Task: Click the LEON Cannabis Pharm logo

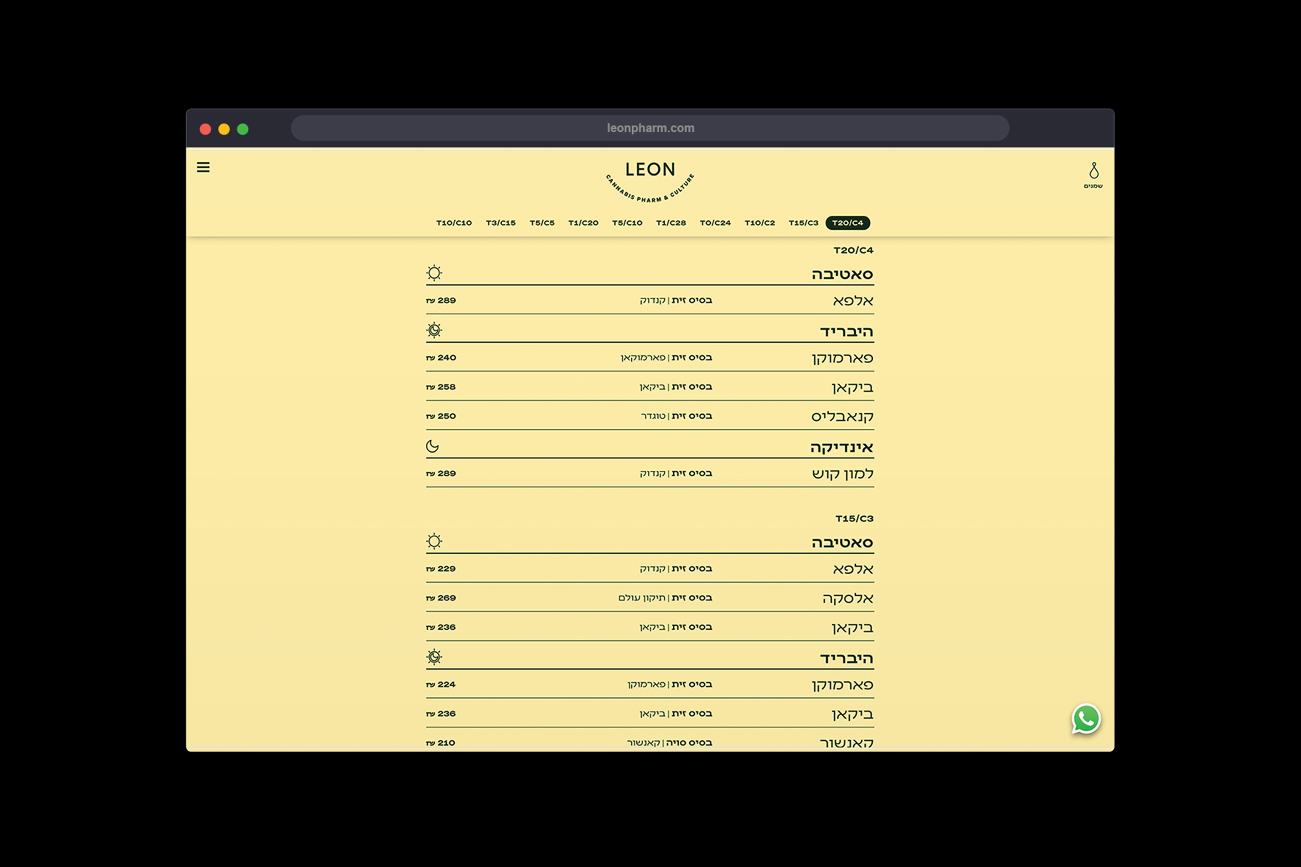Action: click(x=650, y=181)
